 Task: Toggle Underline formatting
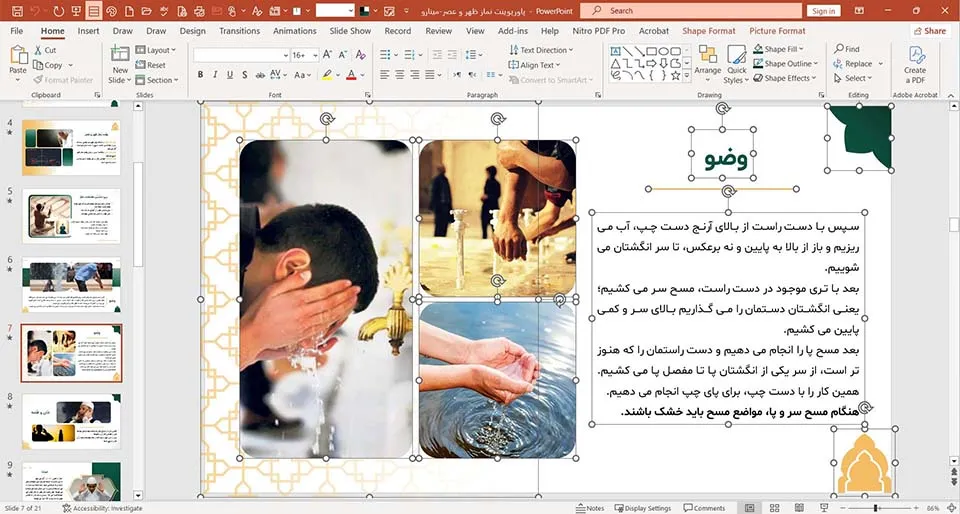(x=230, y=75)
